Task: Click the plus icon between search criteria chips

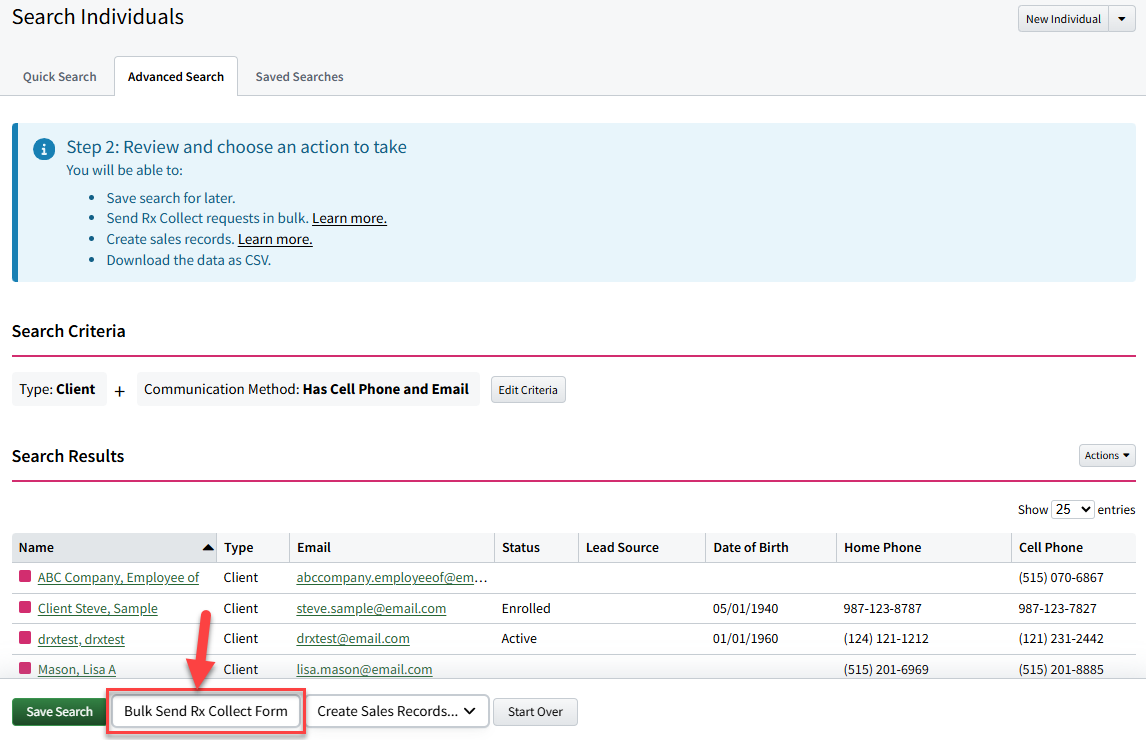Action: coord(119,390)
